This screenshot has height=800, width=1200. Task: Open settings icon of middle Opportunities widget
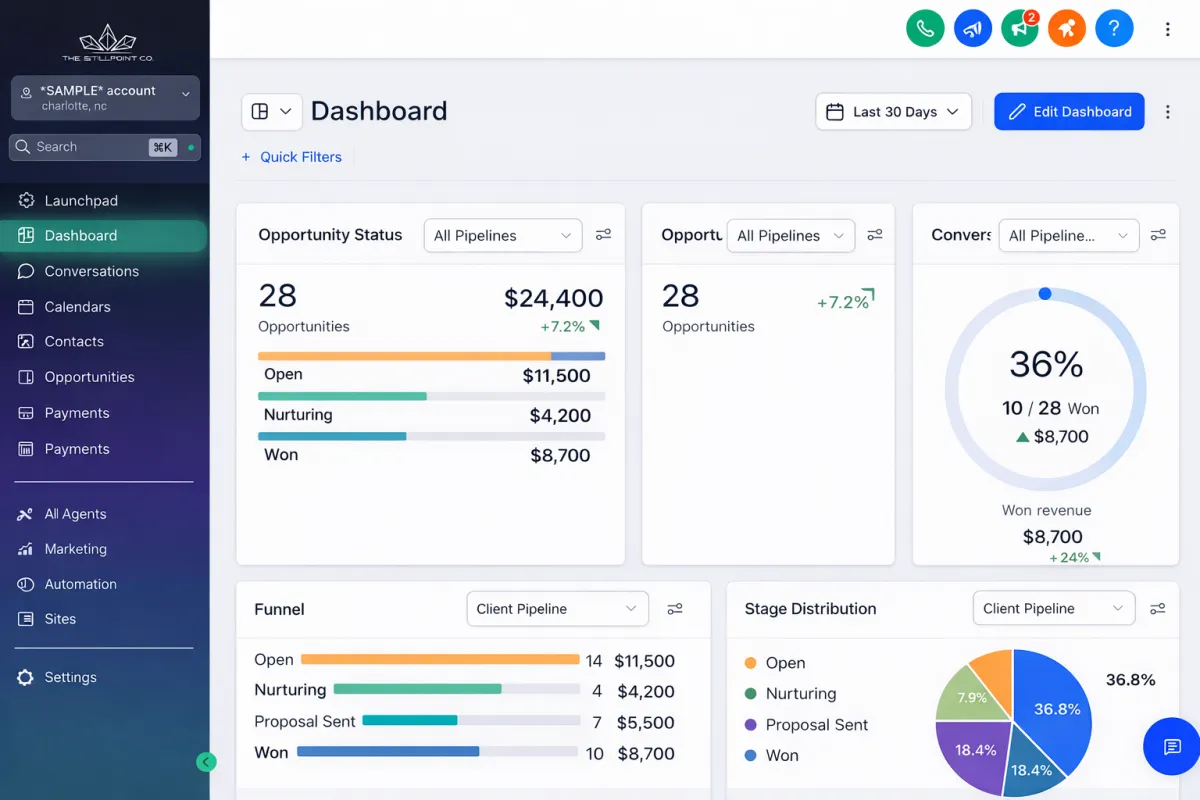[x=875, y=235]
